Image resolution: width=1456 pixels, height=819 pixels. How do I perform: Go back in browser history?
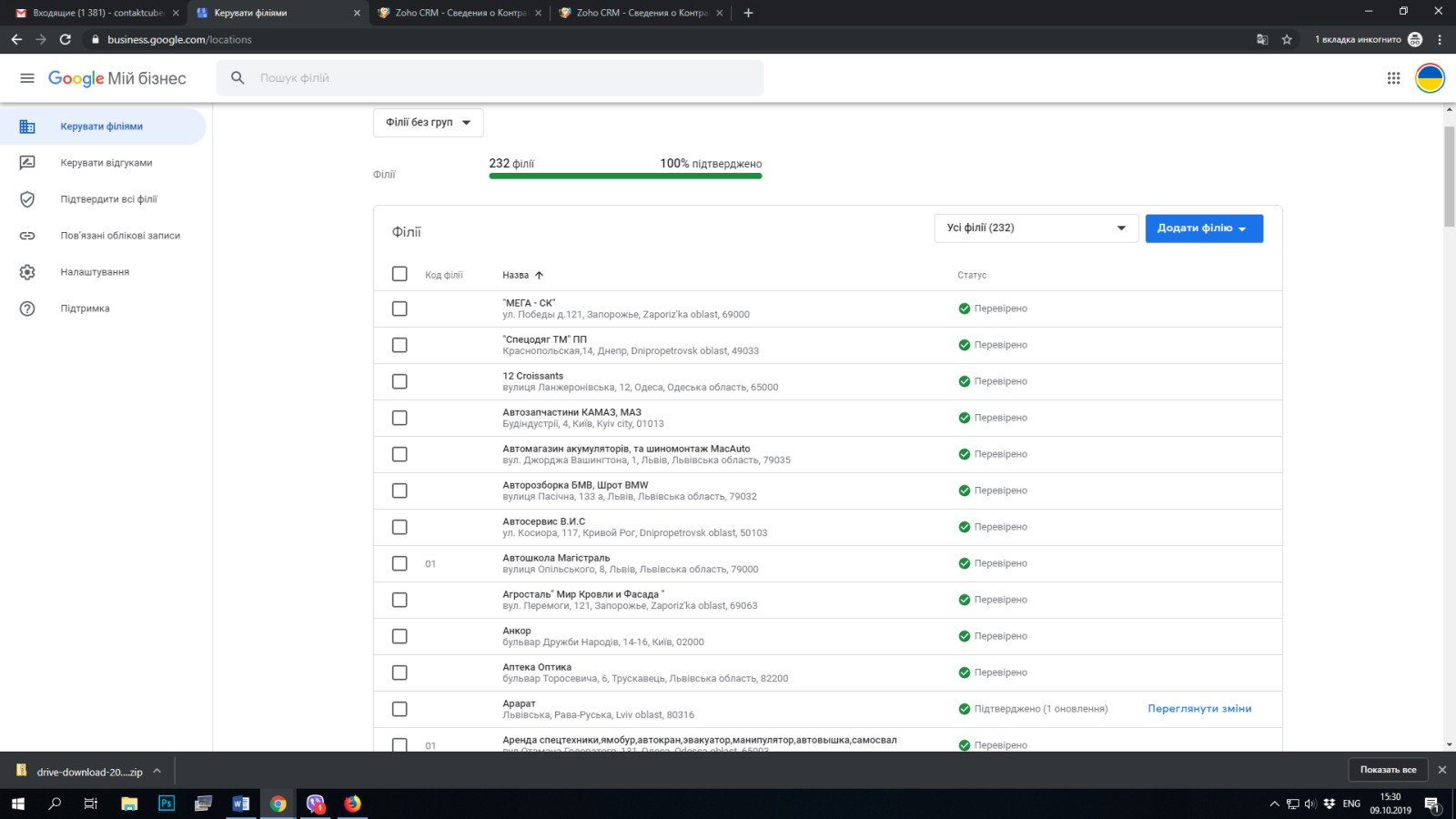click(x=16, y=39)
